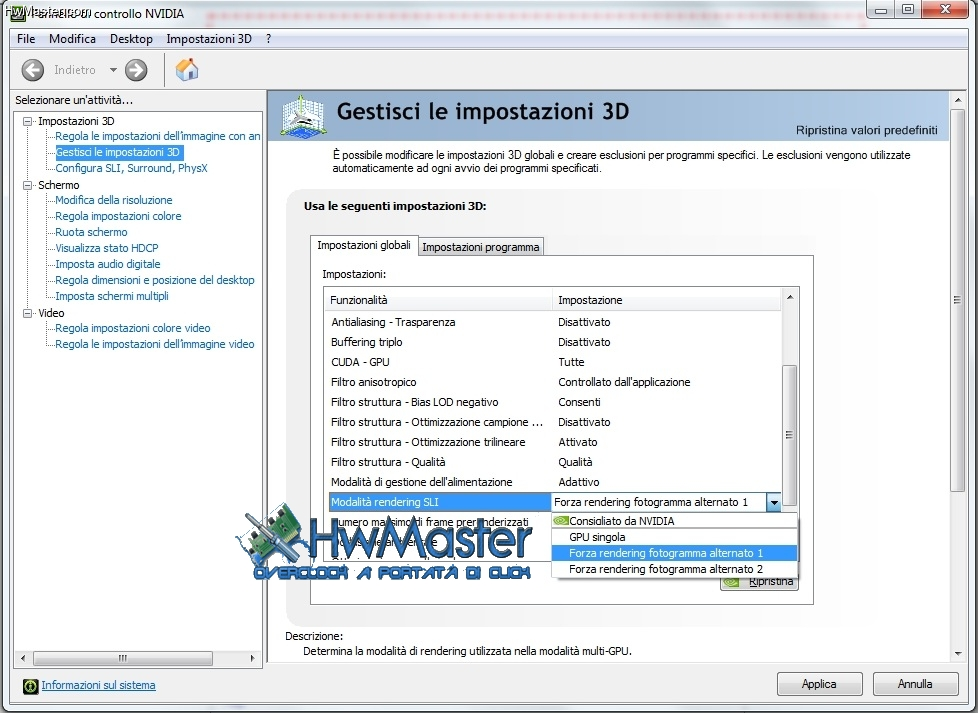The image size is (978, 713).
Task: Click main page scroll-up arrow
Action: click(957, 100)
